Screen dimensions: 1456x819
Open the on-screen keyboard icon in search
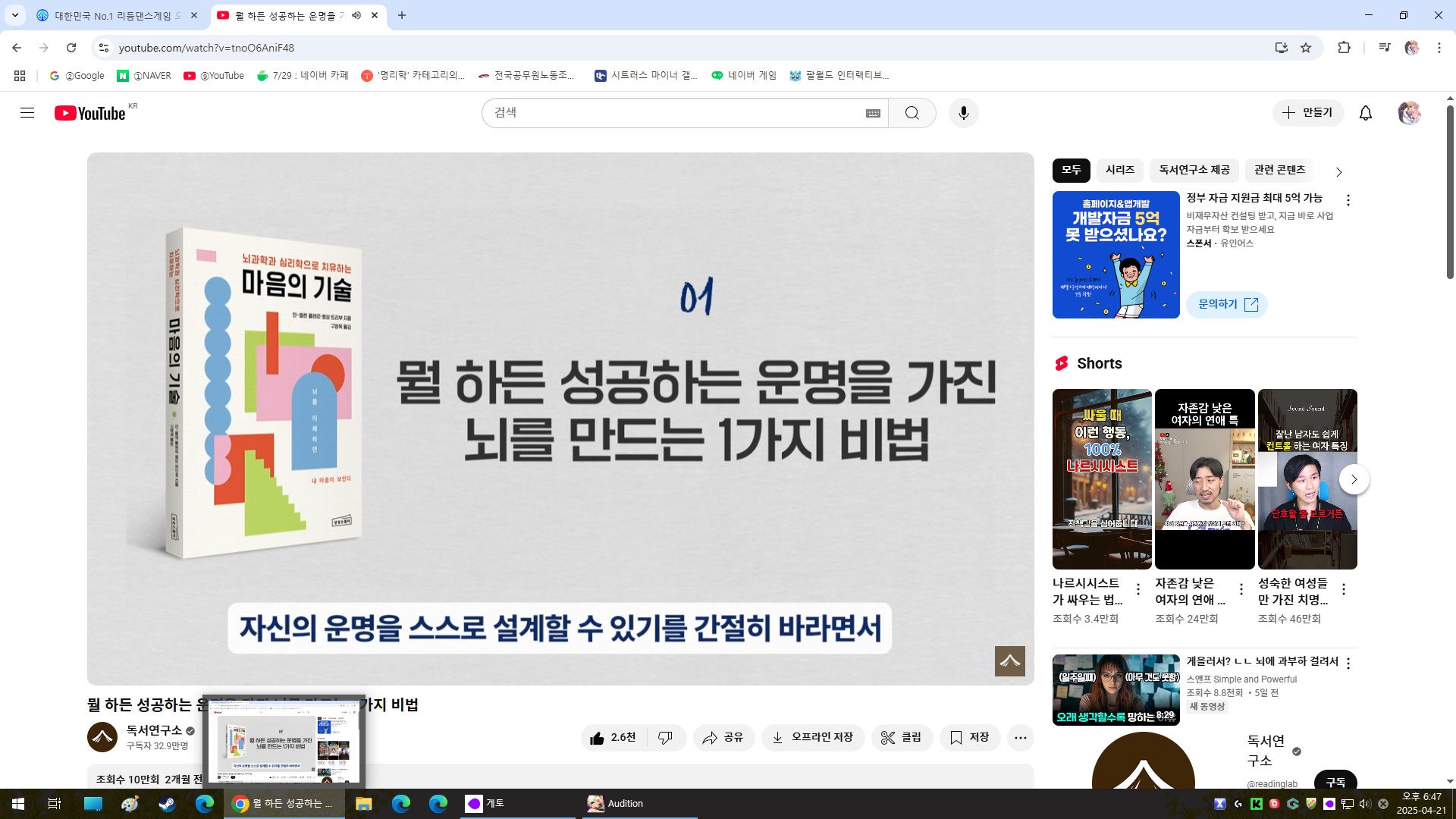click(x=873, y=113)
